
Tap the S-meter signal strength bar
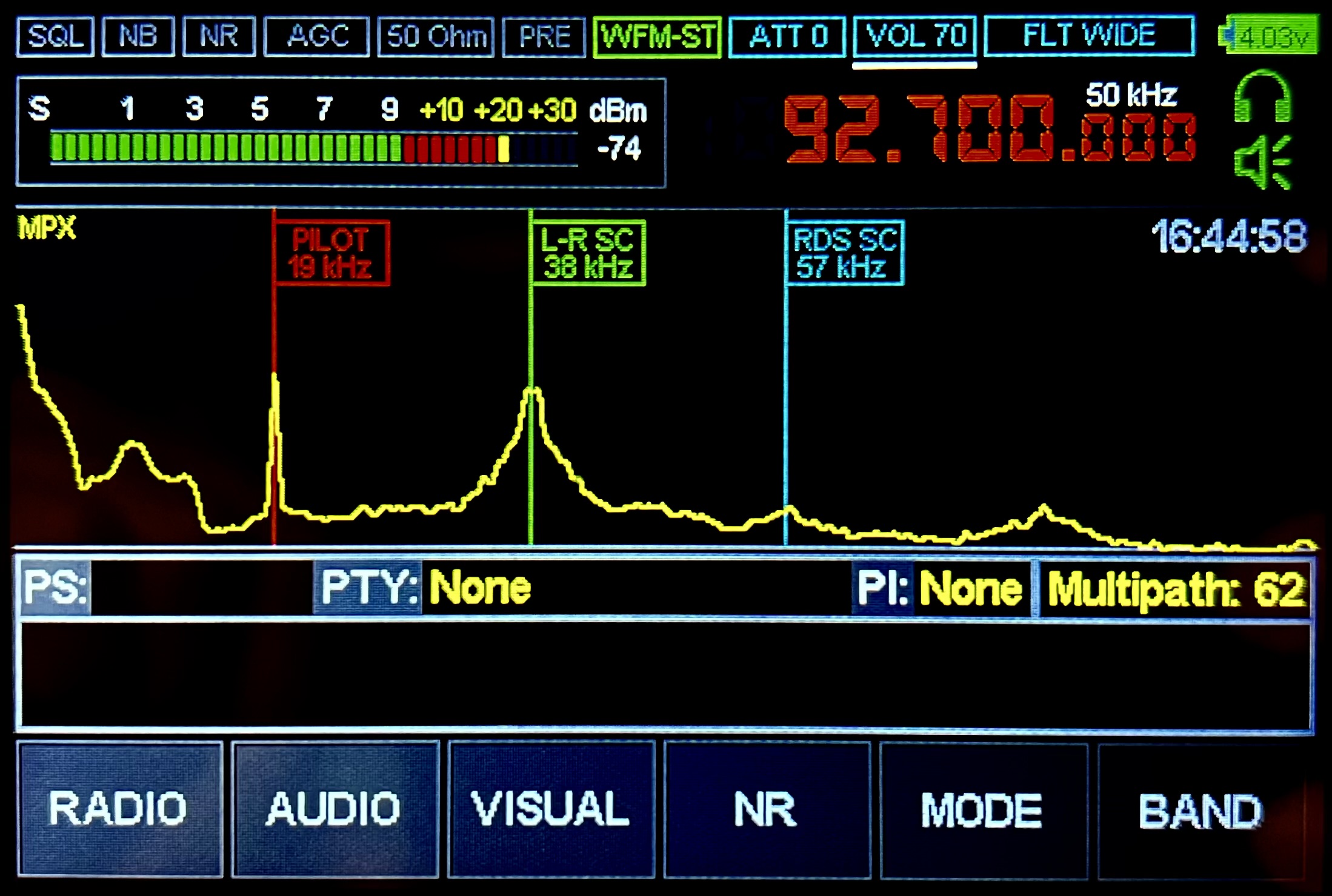[x=313, y=148]
